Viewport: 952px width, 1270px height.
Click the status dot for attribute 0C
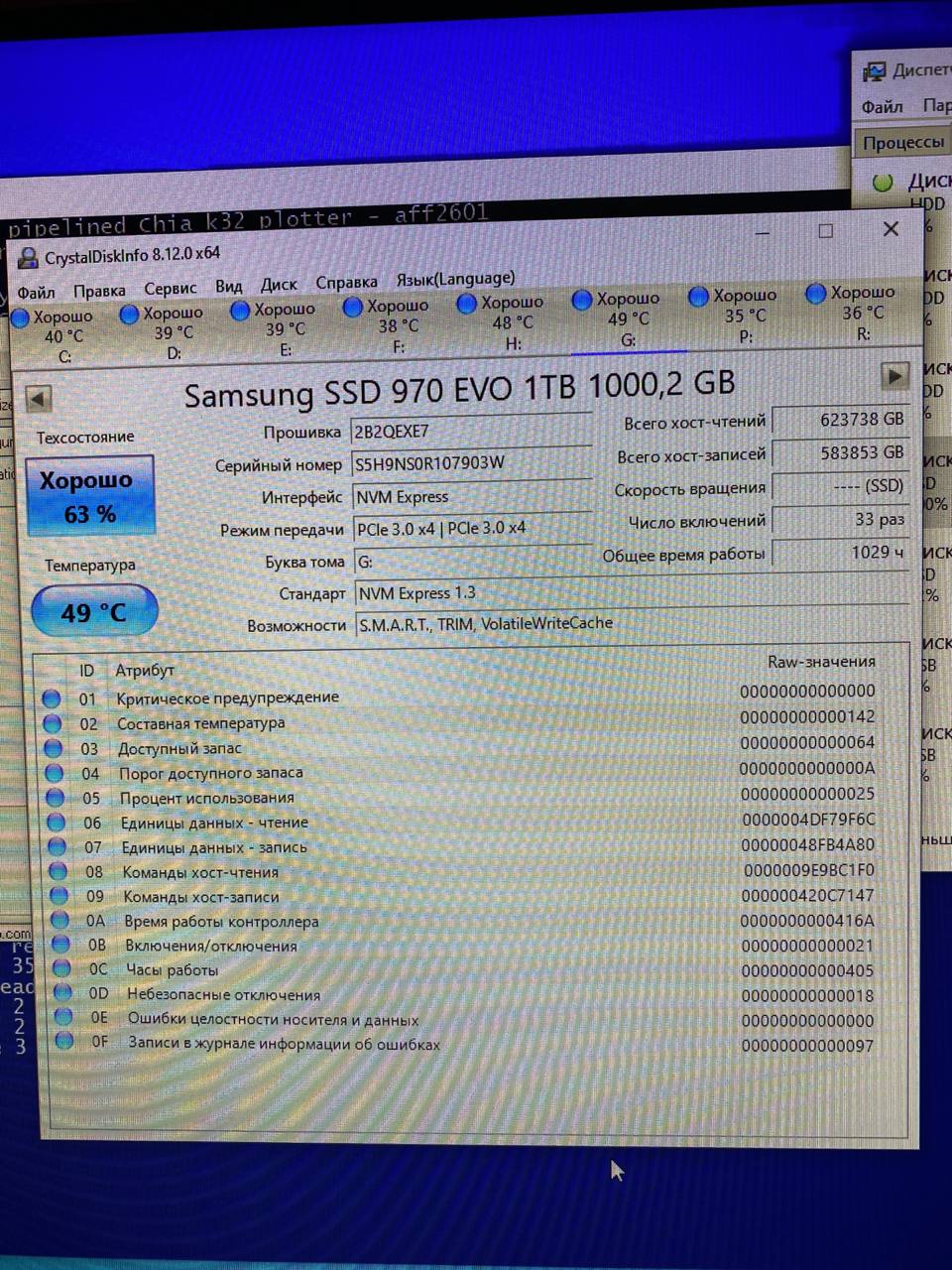[62, 969]
